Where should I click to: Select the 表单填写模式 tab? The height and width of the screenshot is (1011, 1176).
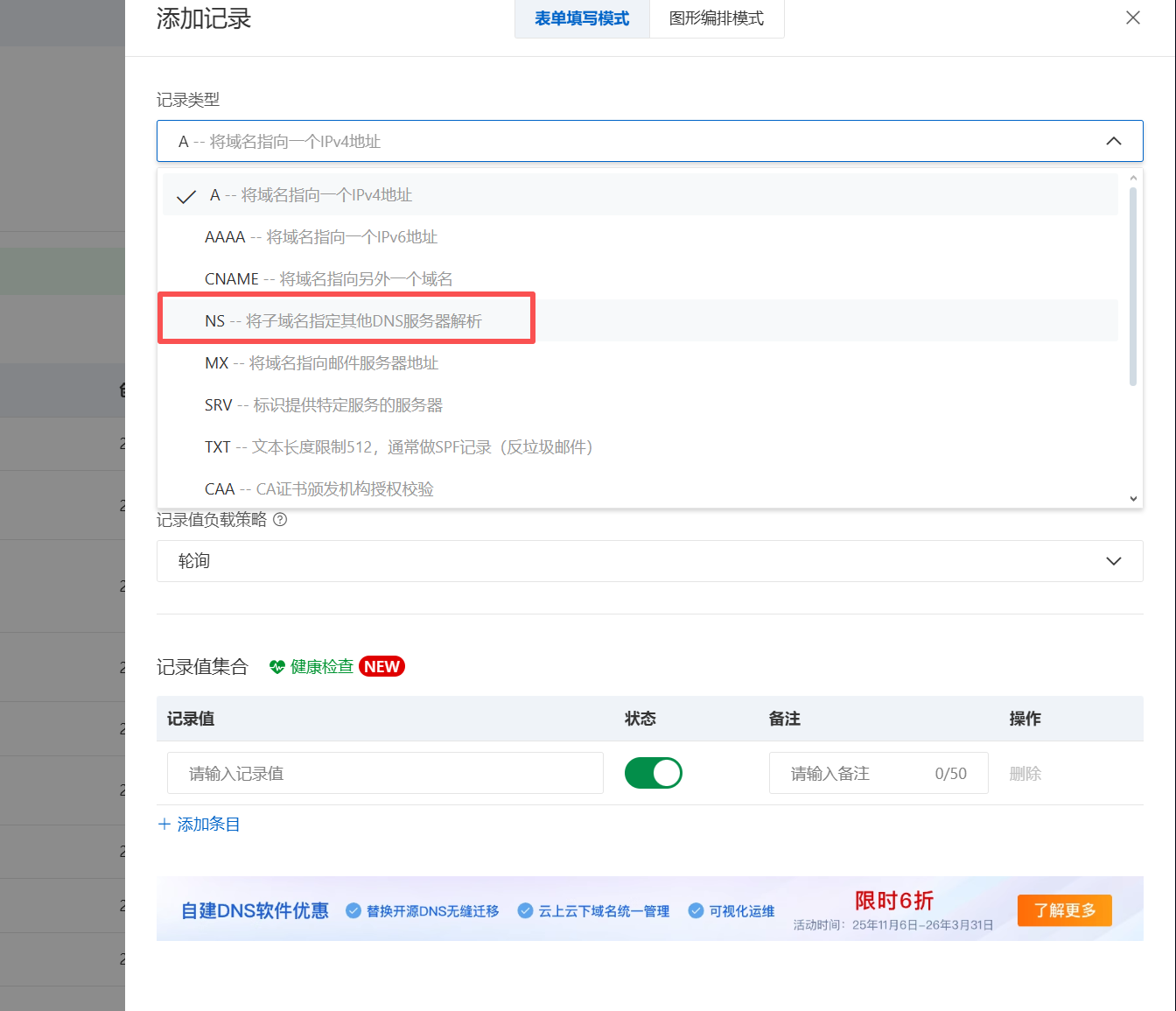click(x=581, y=18)
